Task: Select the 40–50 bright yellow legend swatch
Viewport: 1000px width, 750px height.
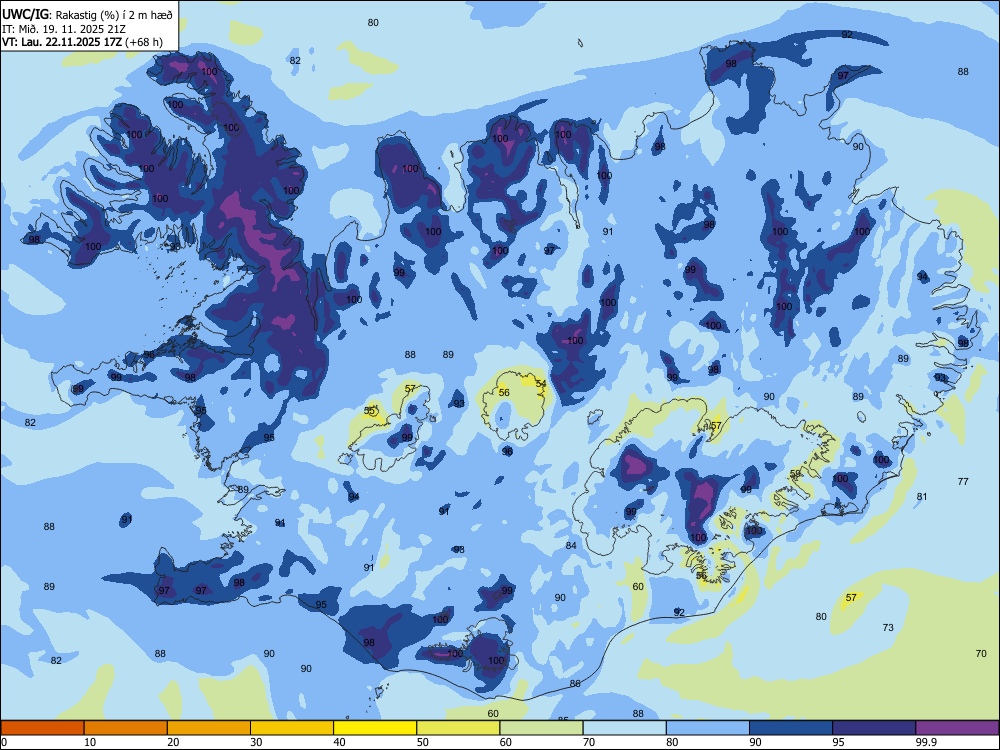Action: click(375, 728)
